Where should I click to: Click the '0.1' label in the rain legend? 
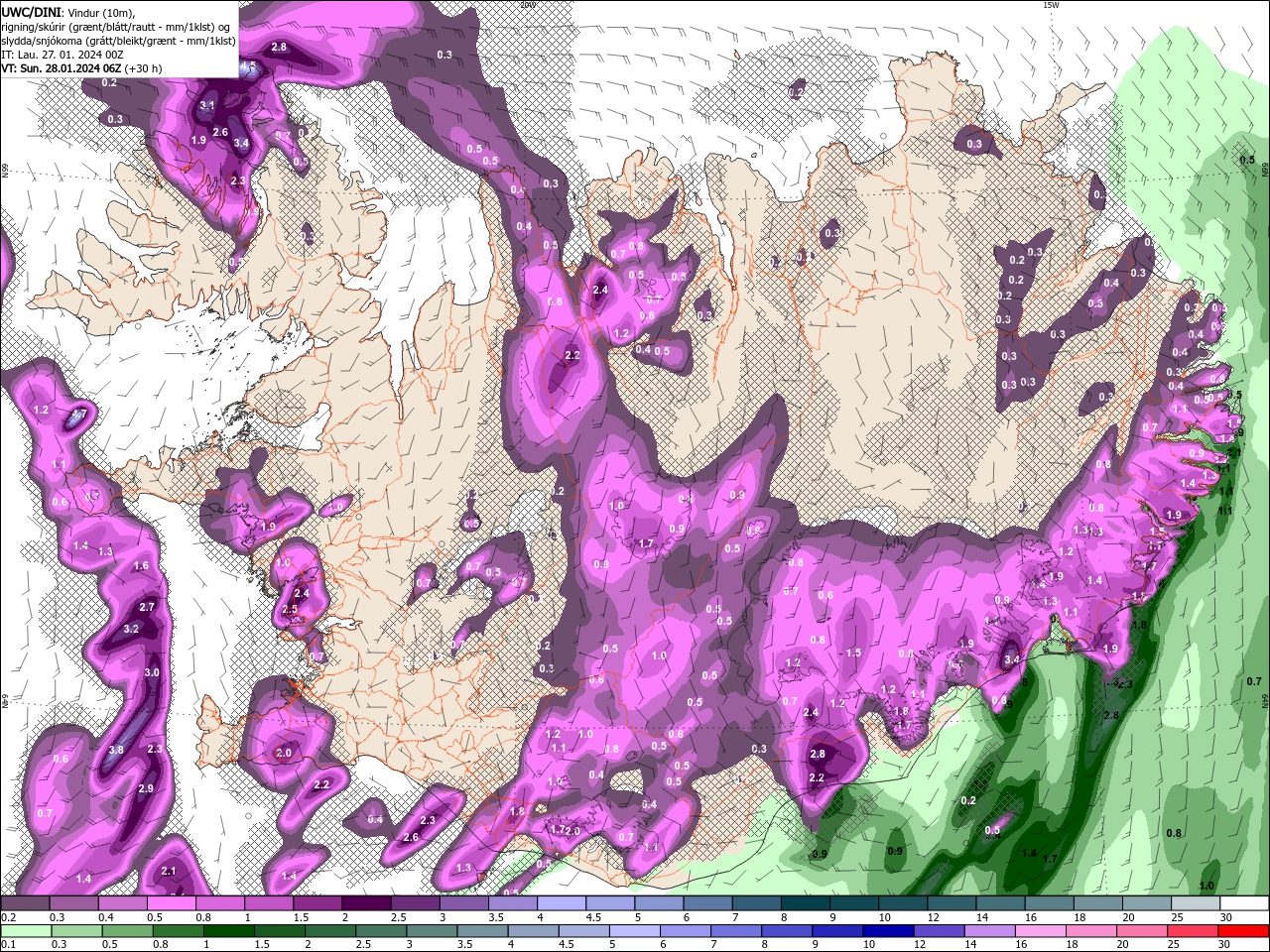coord(9,944)
